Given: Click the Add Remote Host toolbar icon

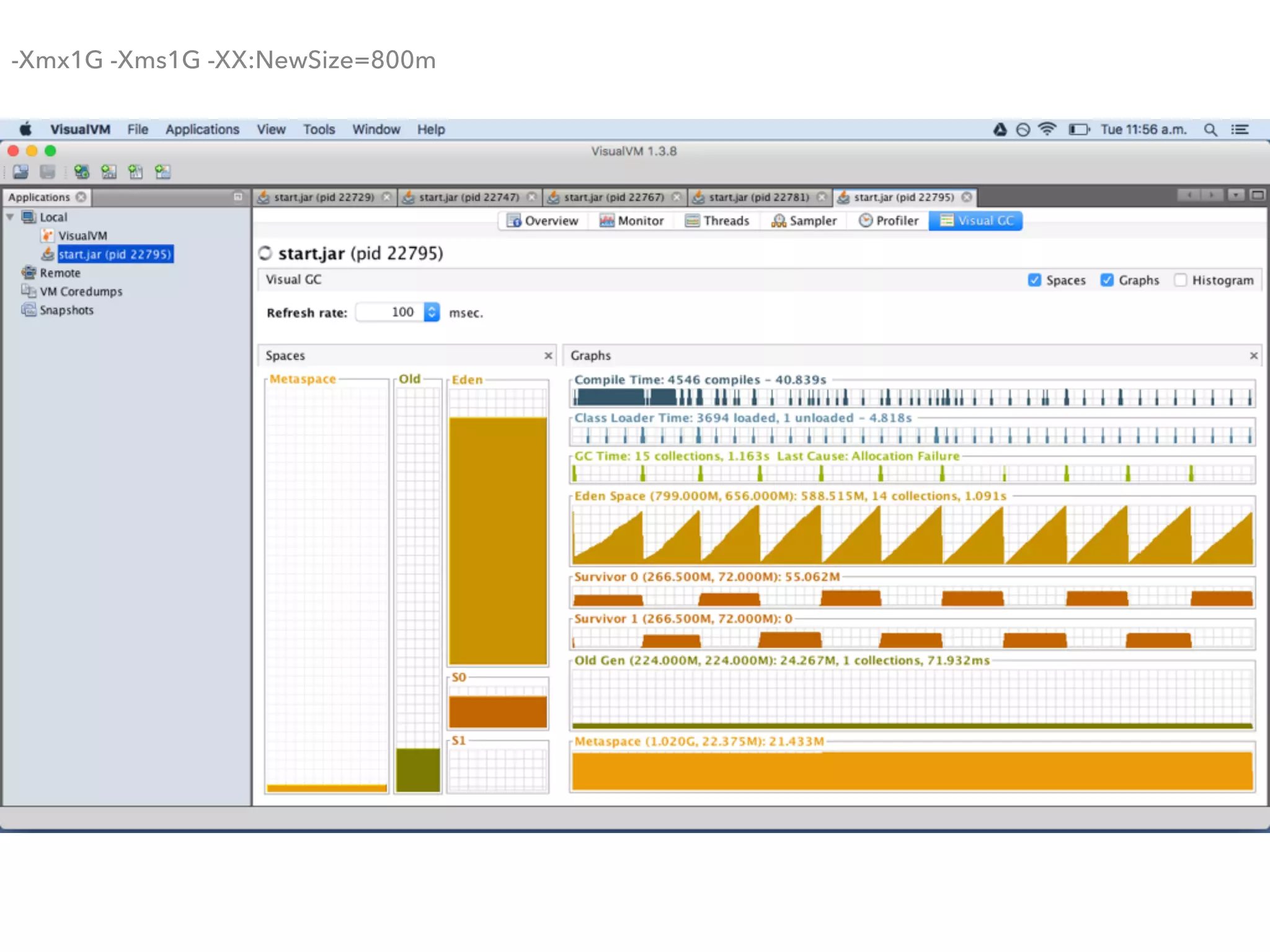Looking at the screenshot, I should point(81,172).
